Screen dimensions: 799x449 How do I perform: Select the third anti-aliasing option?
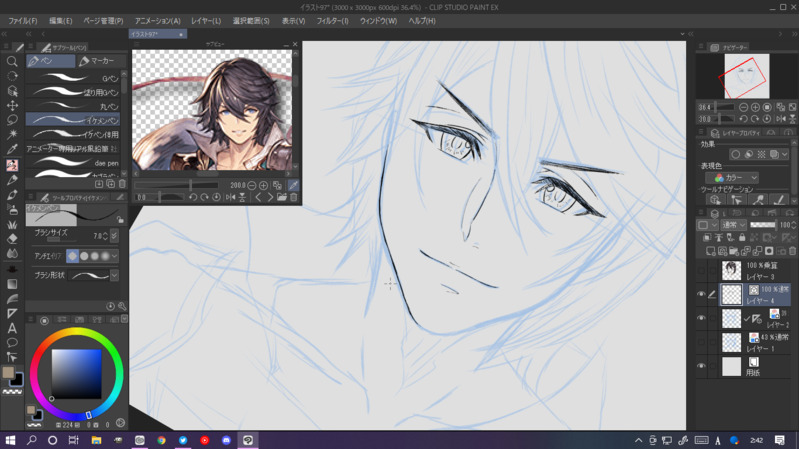(x=95, y=256)
